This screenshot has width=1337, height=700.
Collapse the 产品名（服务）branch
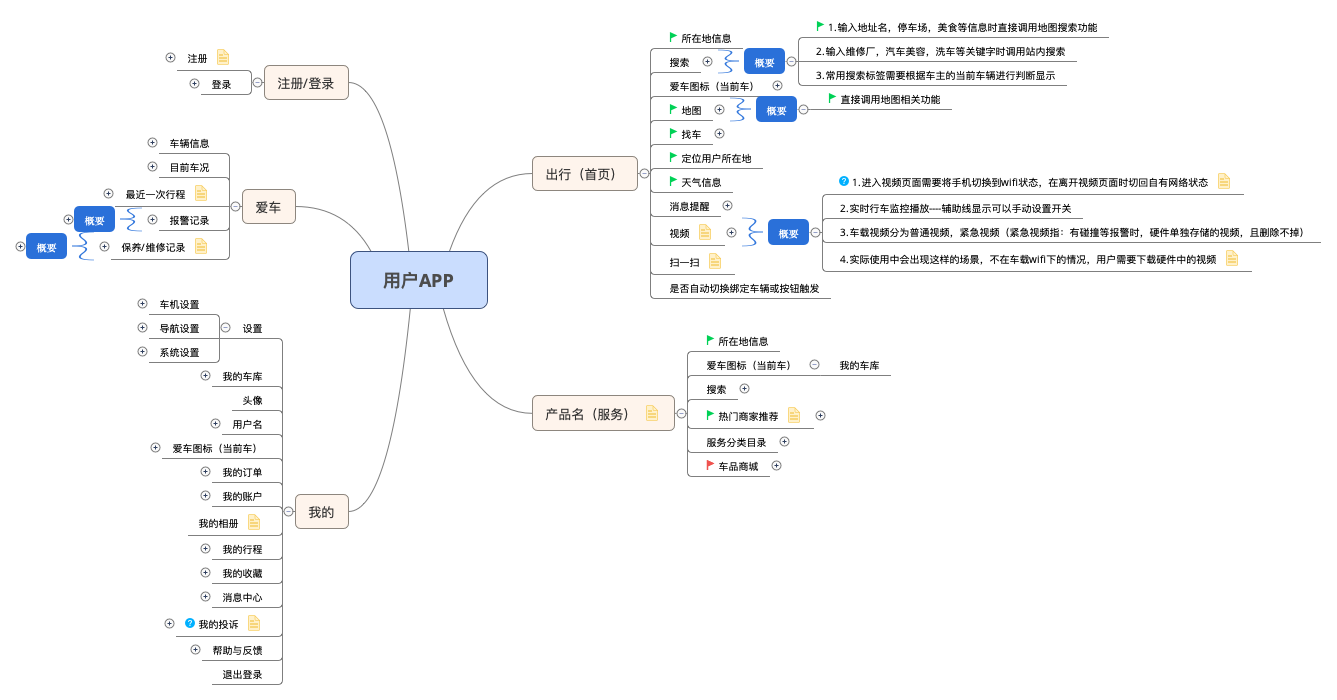(681, 413)
